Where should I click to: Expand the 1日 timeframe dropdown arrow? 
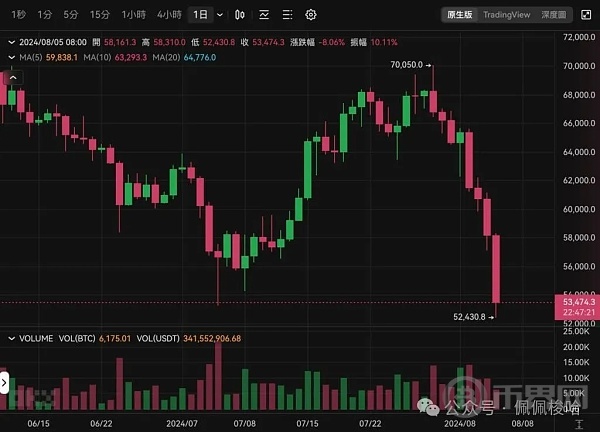[219, 15]
